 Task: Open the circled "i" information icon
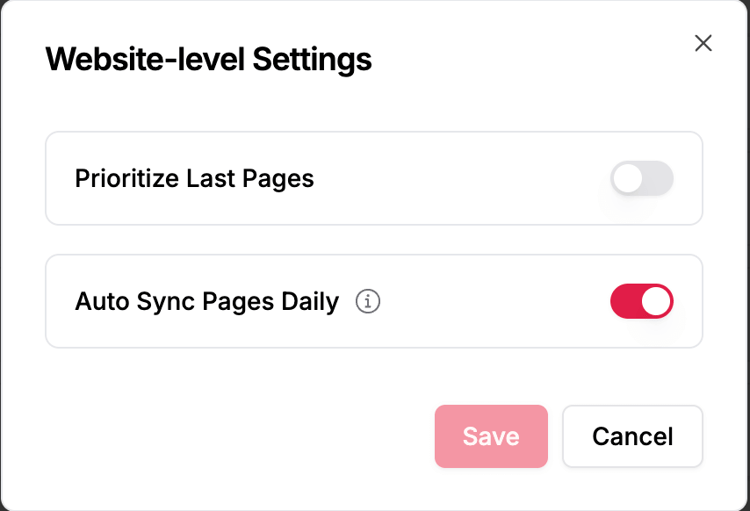[x=368, y=301]
